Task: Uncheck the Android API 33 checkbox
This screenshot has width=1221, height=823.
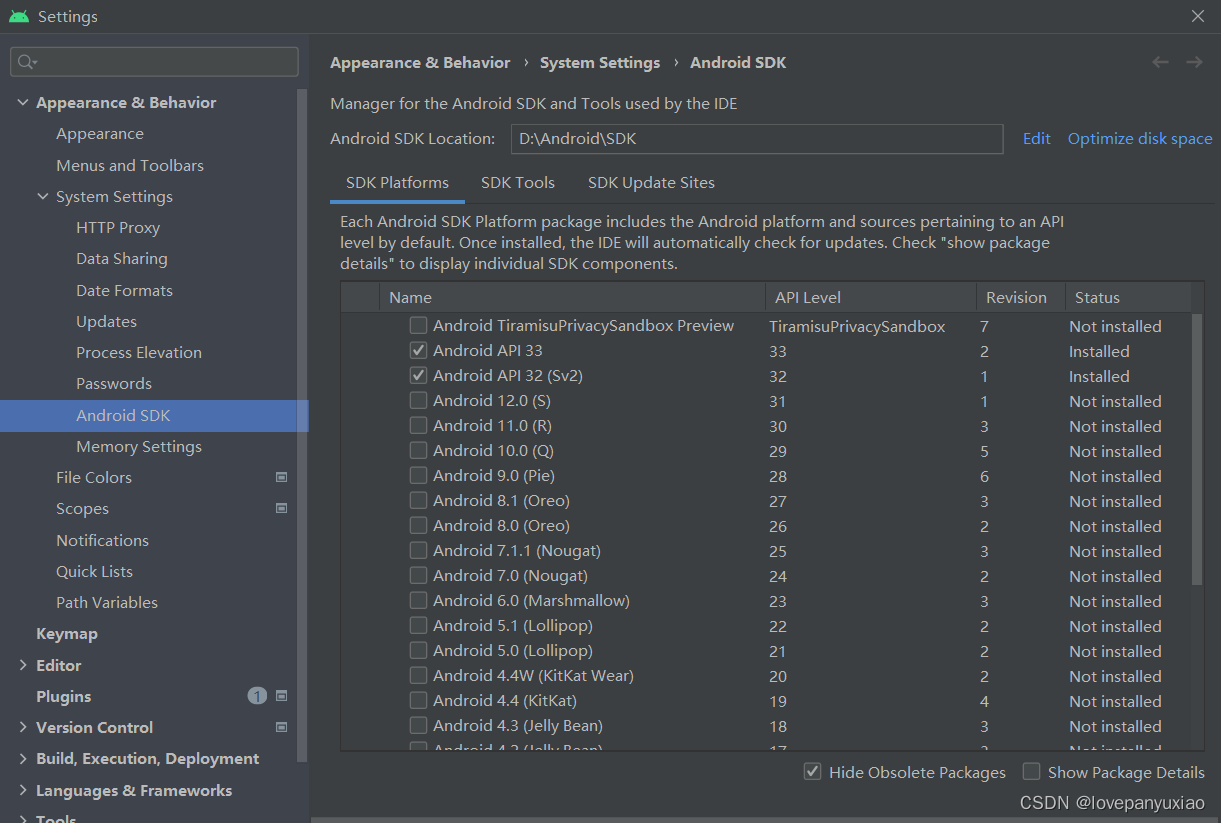Action: tap(418, 350)
